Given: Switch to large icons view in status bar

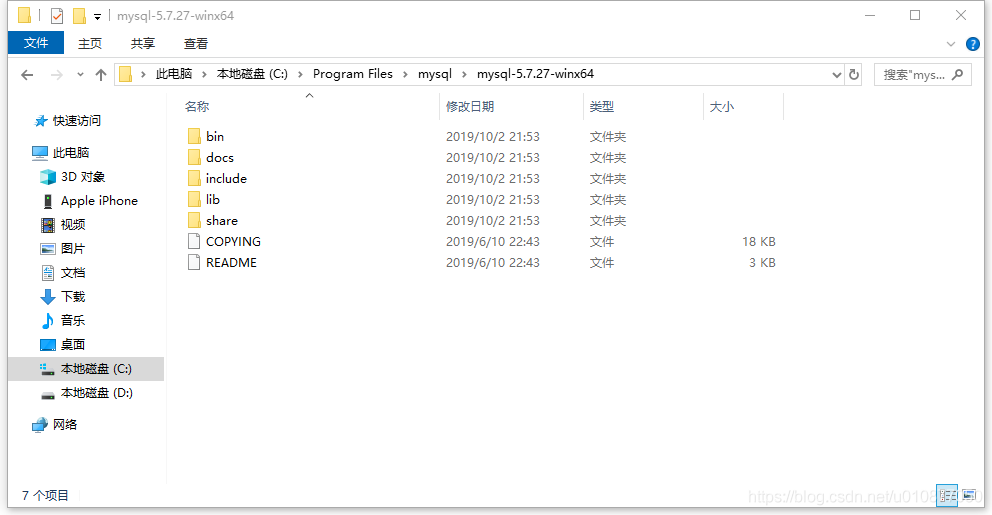Looking at the screenshot, I should coord(968,494).
